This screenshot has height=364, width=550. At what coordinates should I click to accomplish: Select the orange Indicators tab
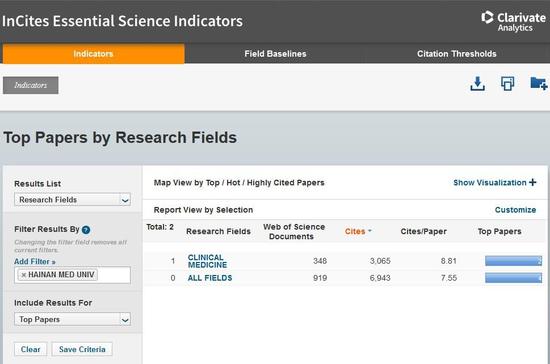pos(93,54)
